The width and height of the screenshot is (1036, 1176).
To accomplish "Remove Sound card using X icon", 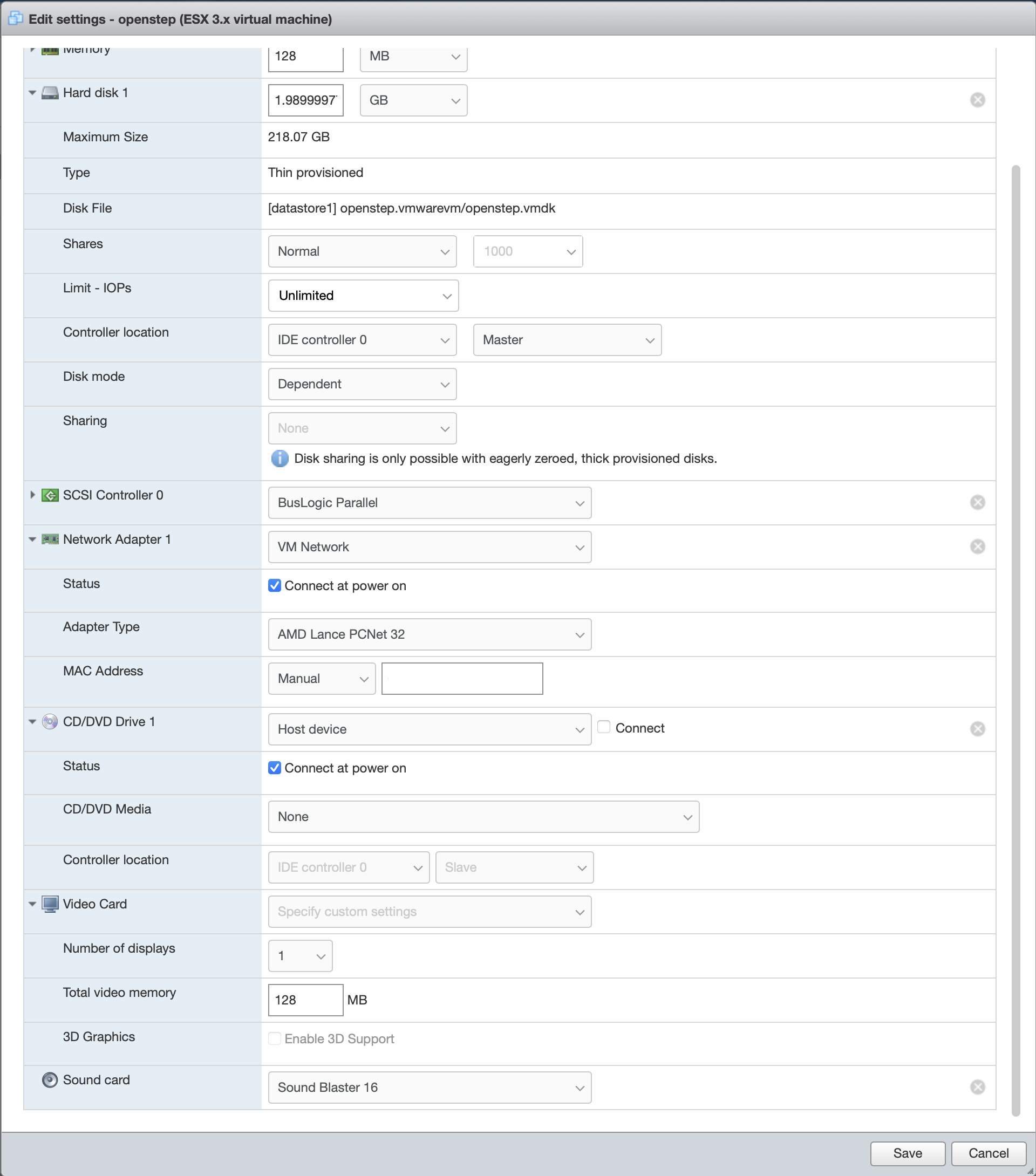I will (x=977, y=1087).
